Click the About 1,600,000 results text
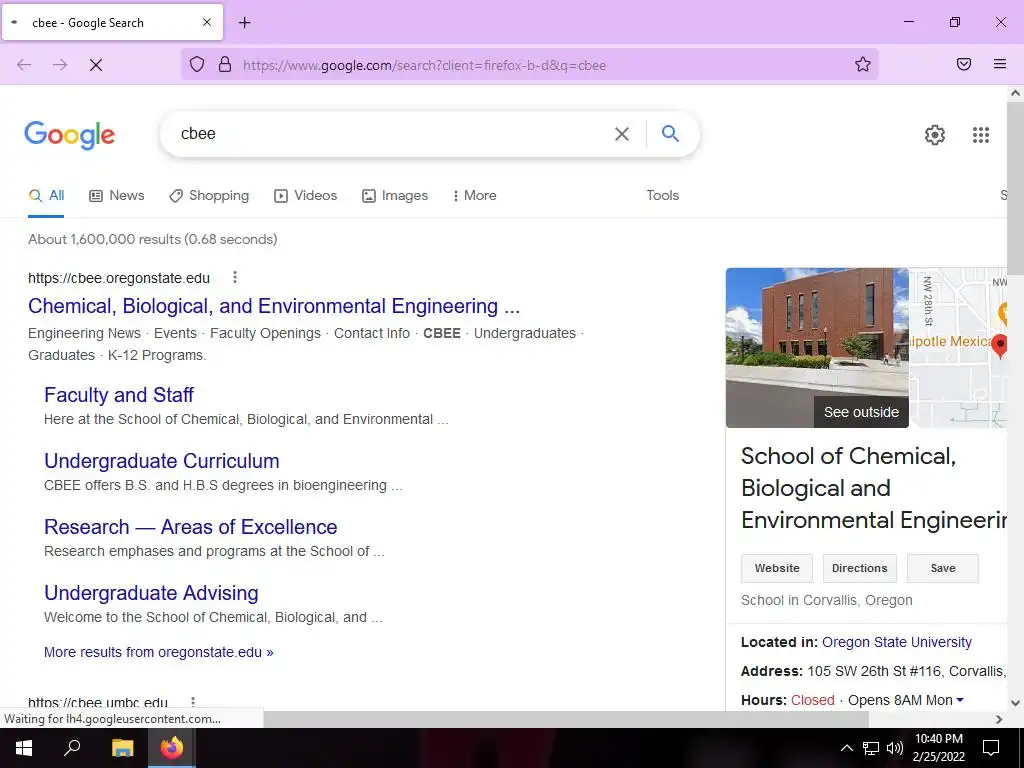Screen dimensions: 1024x768 pos(153,239)
